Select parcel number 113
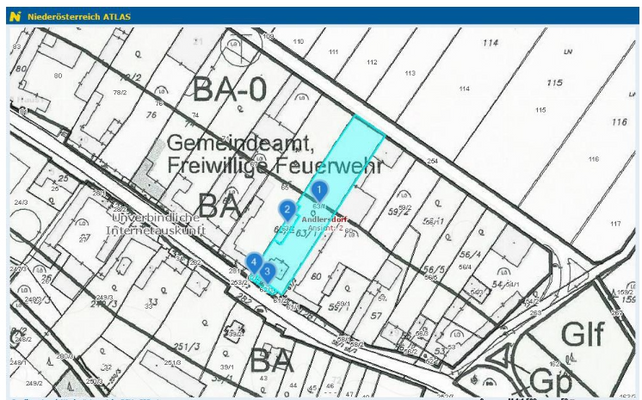The image size is (642, 400). (x=410, y=74)
